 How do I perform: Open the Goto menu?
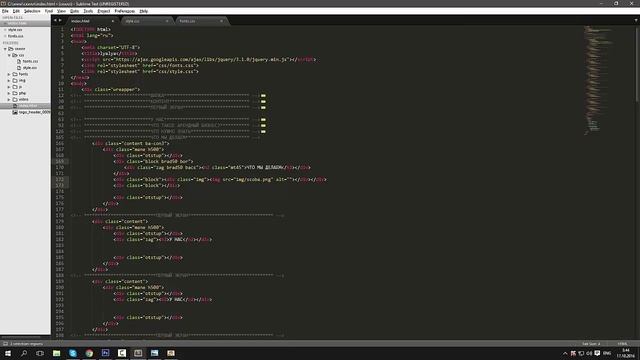(74, 11)
